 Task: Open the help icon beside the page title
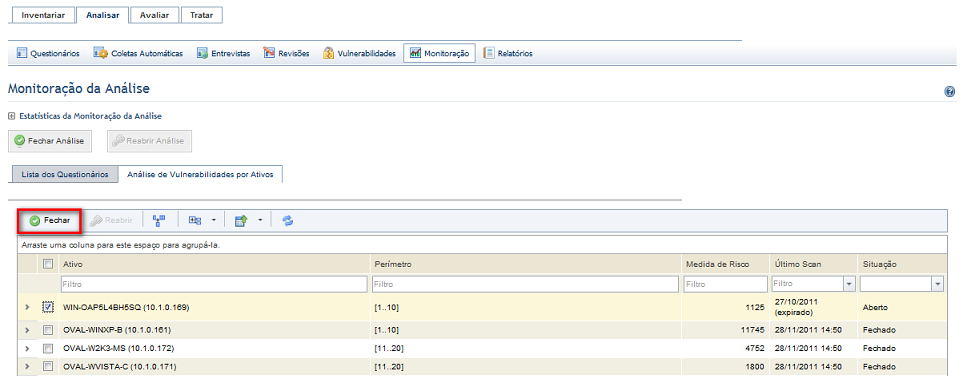coord(949,92)
